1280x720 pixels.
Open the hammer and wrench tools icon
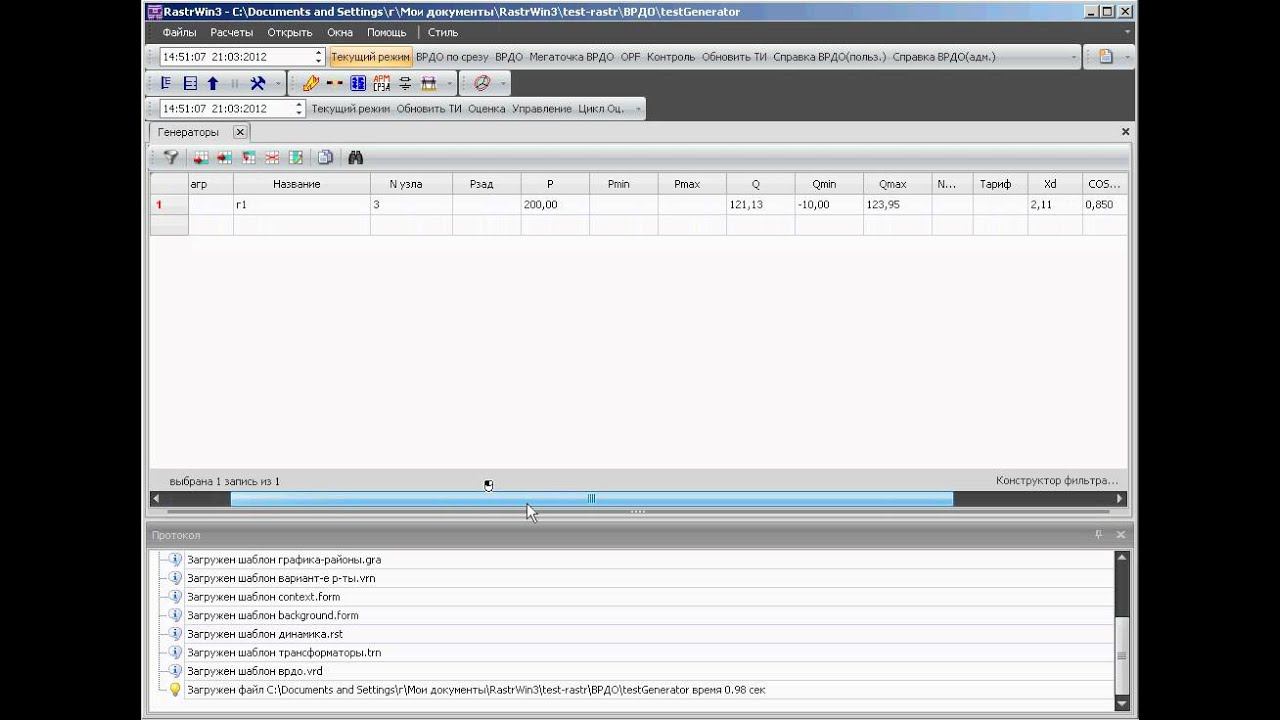(x=258, y=84)
